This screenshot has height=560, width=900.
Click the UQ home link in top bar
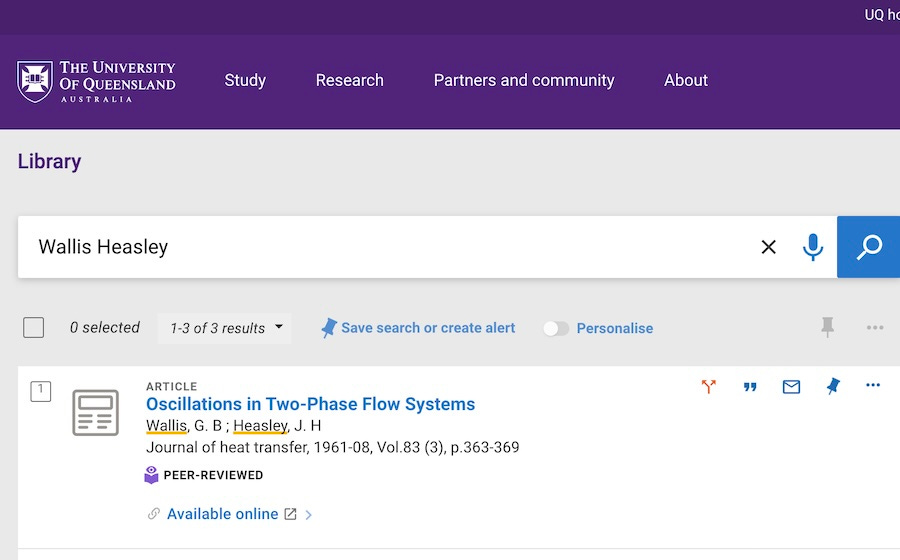(x=882, y=15)
